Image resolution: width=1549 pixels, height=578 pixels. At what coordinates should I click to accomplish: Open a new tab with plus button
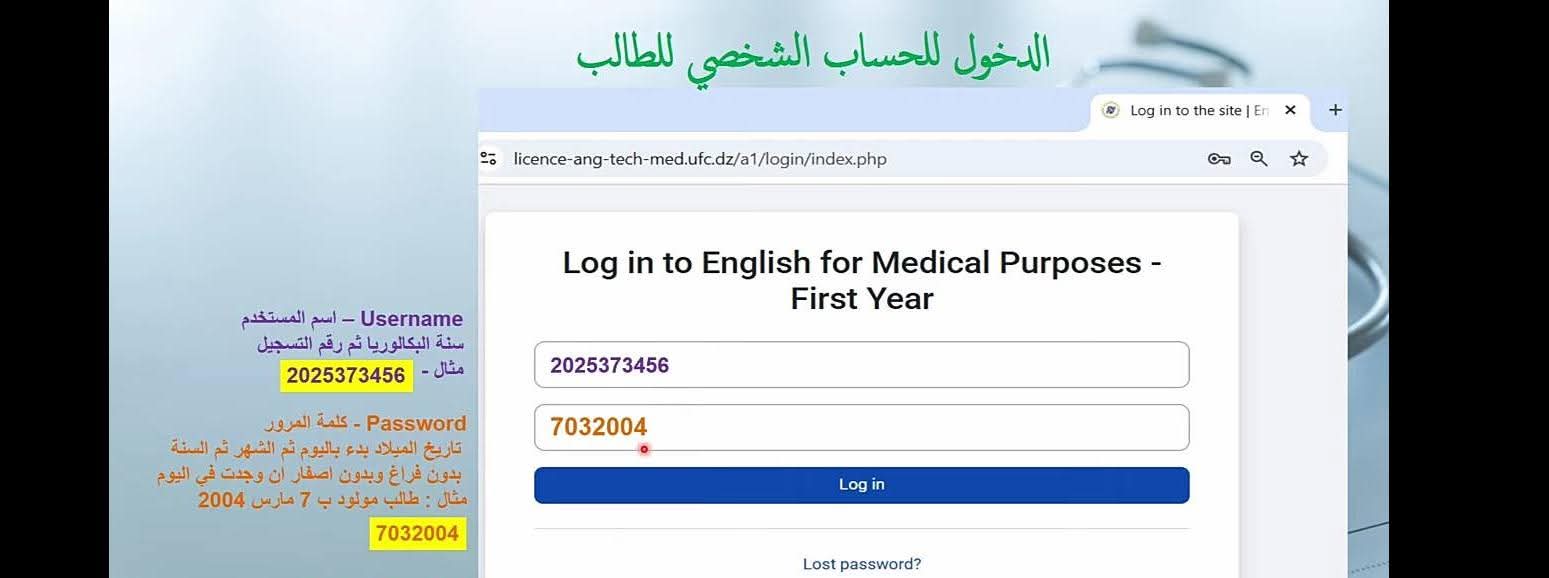tap(1335, 110)
